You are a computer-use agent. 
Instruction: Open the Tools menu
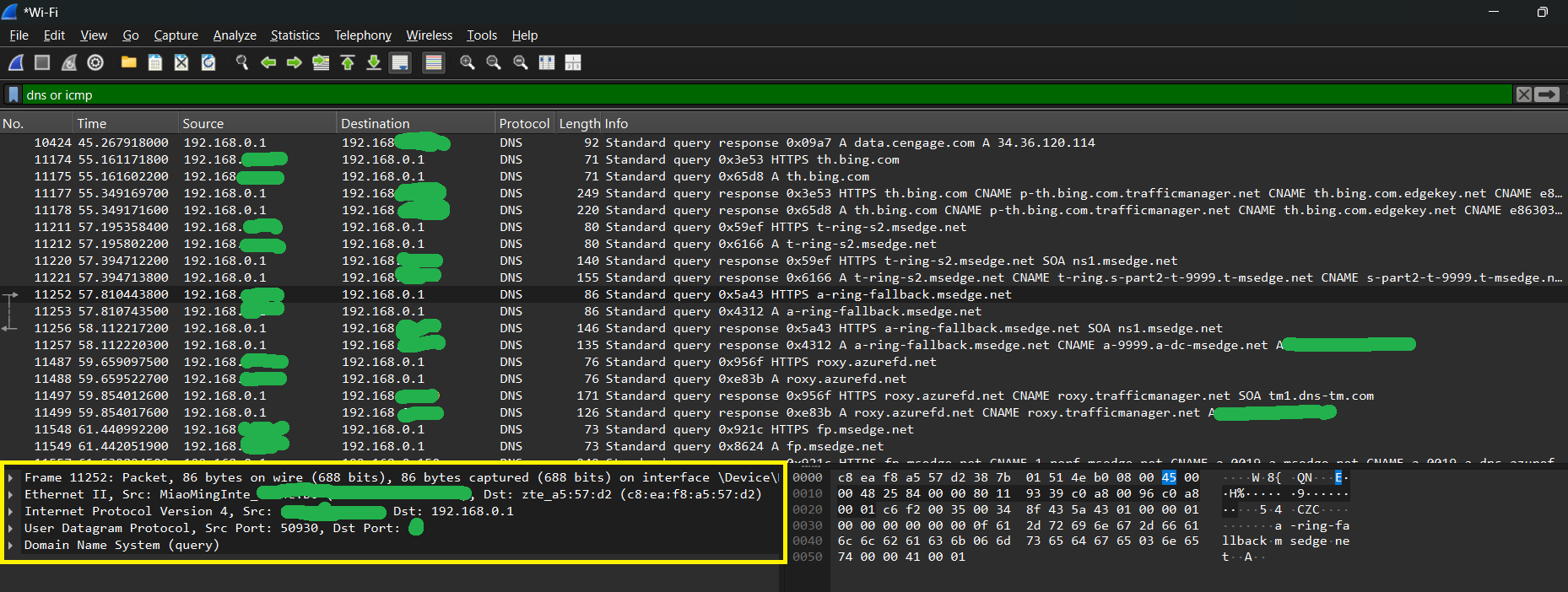tap(482, 35)
